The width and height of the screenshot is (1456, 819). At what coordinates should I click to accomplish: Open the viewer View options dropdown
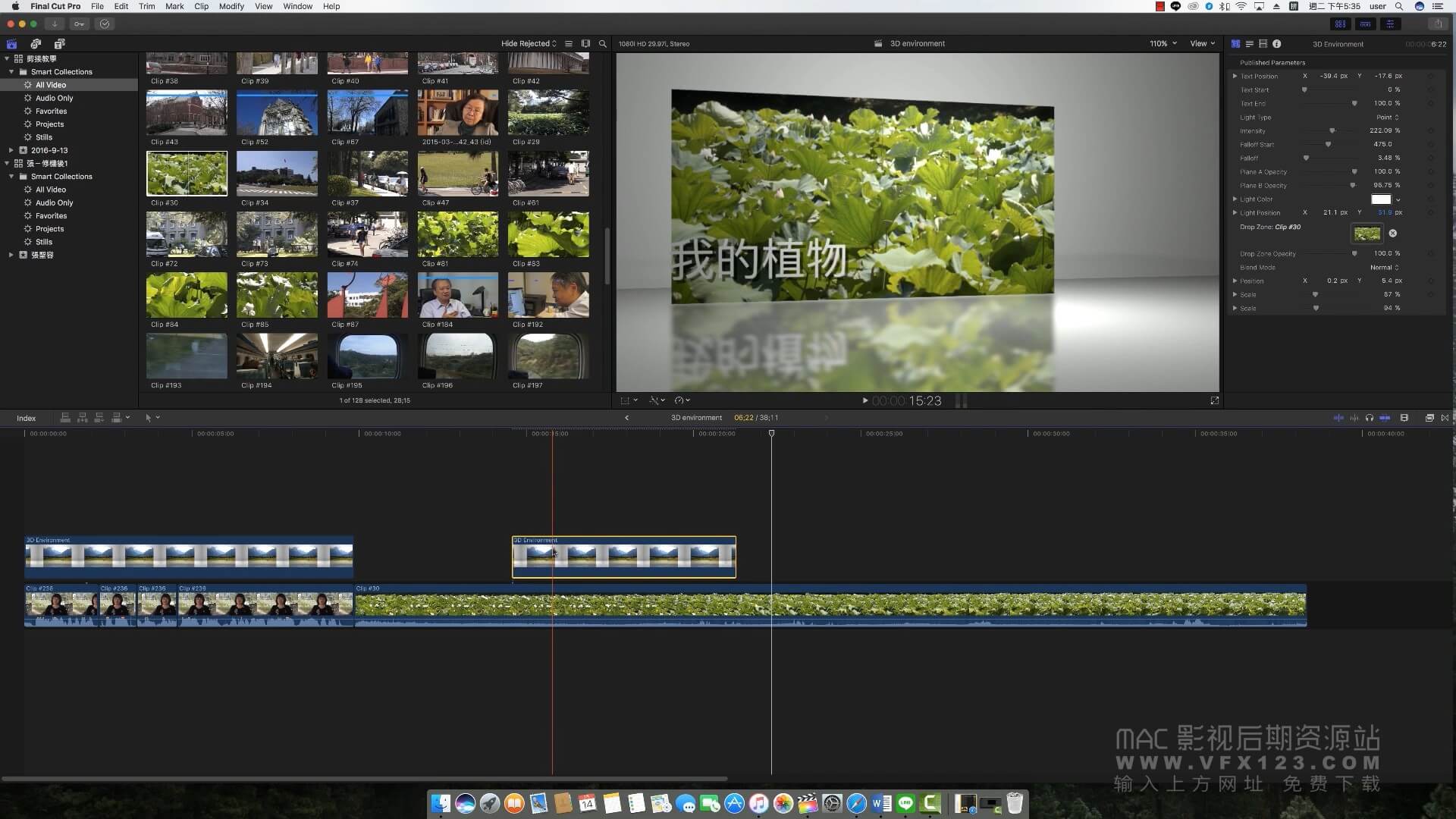[1203, 44]
